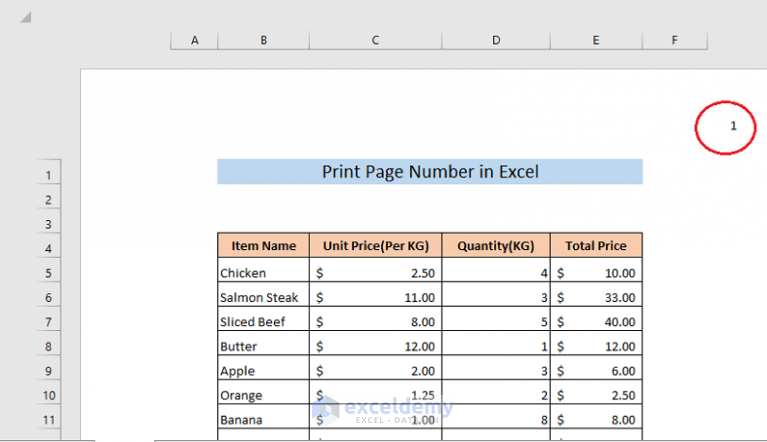The height and width of the screenshot is (442, 767).
Task: Click the 'Total Price' header cell
Action: (x=596, y=245)
